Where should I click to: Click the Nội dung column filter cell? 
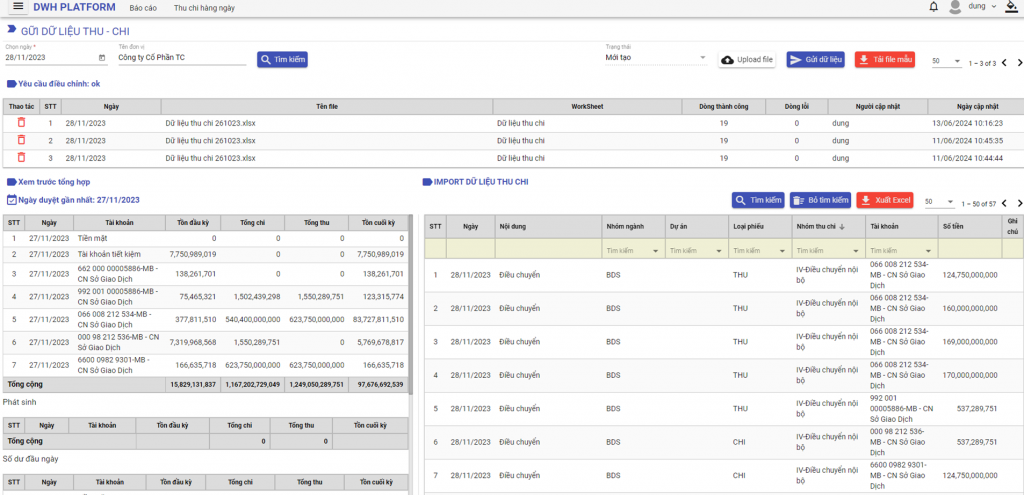[548, 248]
